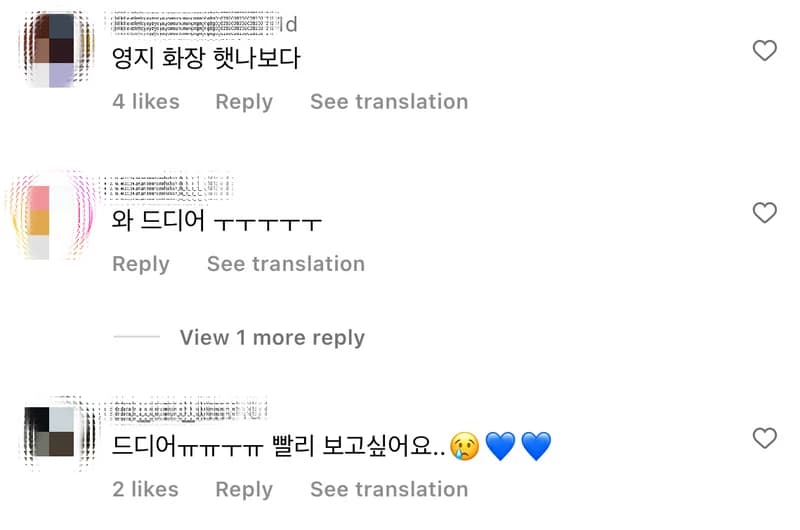Select comment text '와 드디어 ㅜㅜㅜㅜㅜ'
The height and width of the screenshot is (530, 800).
pyautogui.click(x=216, y=220)
